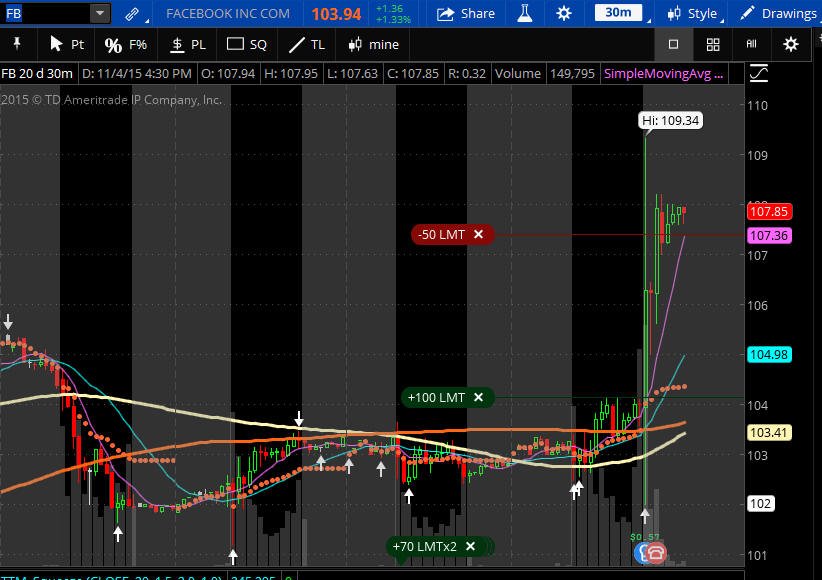The width and height of the screenshot is (822, 580).
Task: Open the flask studies icon
Action: tap(524, 14)
